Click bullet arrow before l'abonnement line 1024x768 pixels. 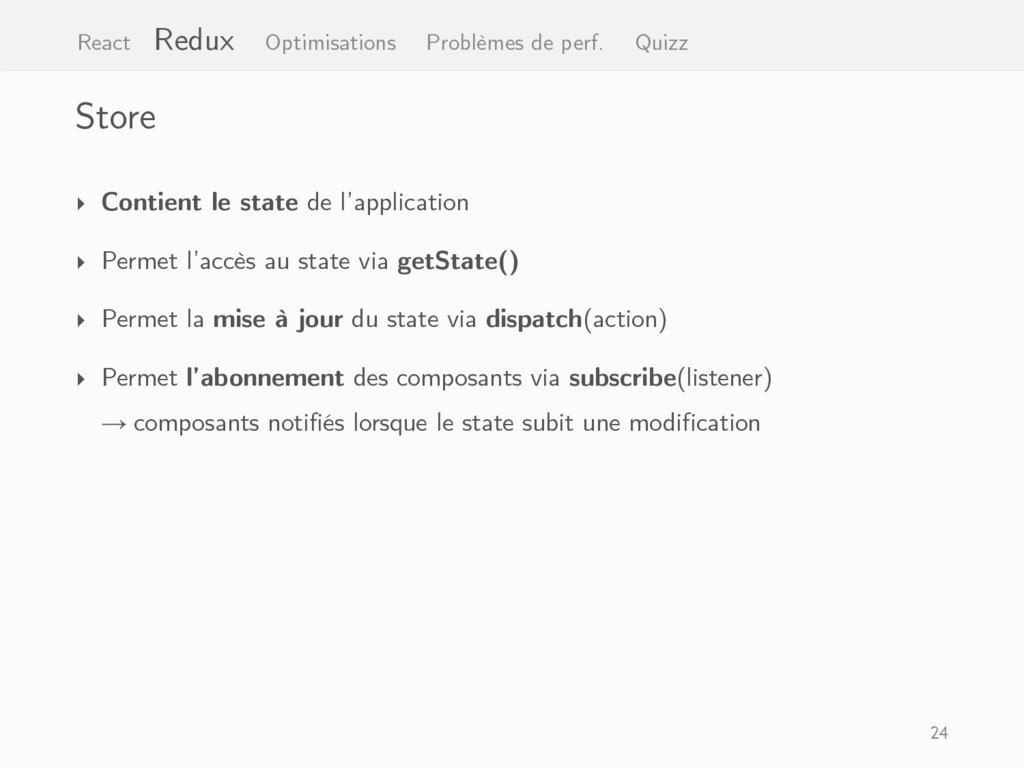[81, 379]
